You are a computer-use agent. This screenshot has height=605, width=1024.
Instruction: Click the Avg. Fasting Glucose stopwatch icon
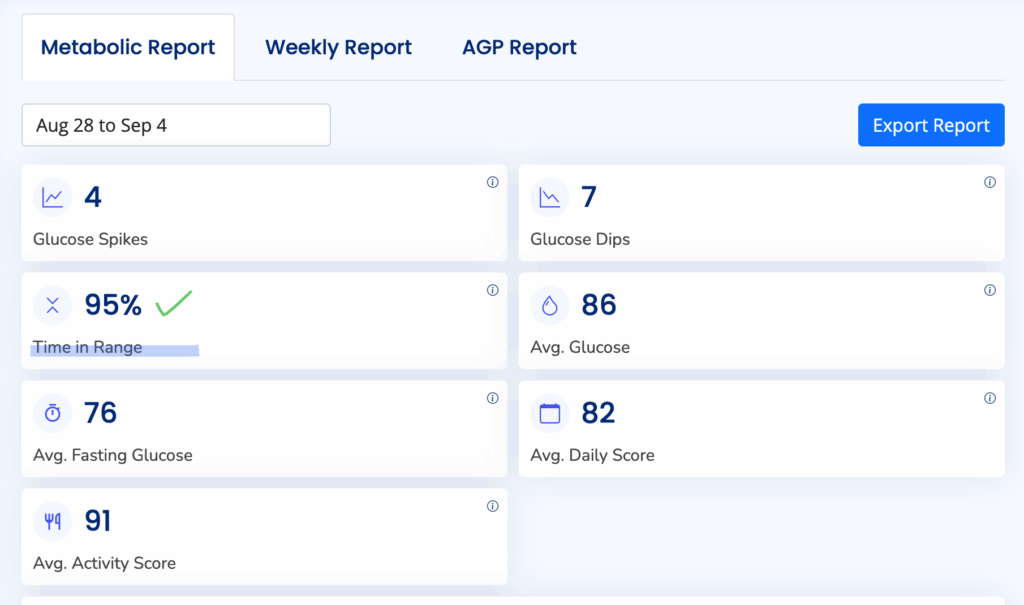coord(52,413)
